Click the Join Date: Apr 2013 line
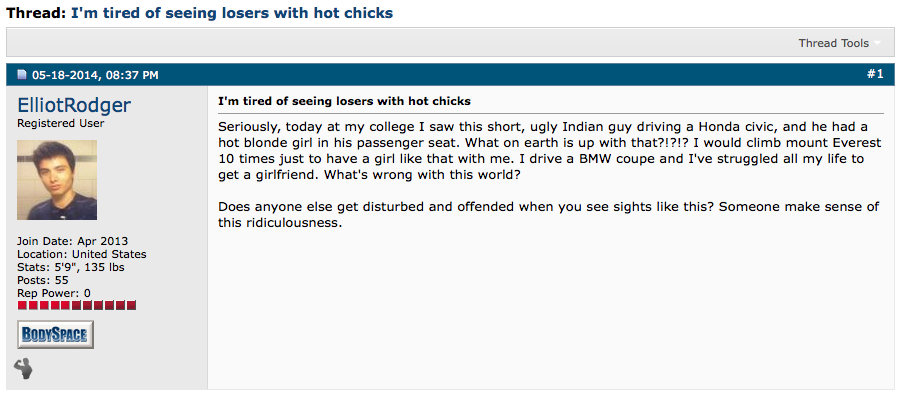The height and width of the screenshot is (396, 901). pos(72,241)
